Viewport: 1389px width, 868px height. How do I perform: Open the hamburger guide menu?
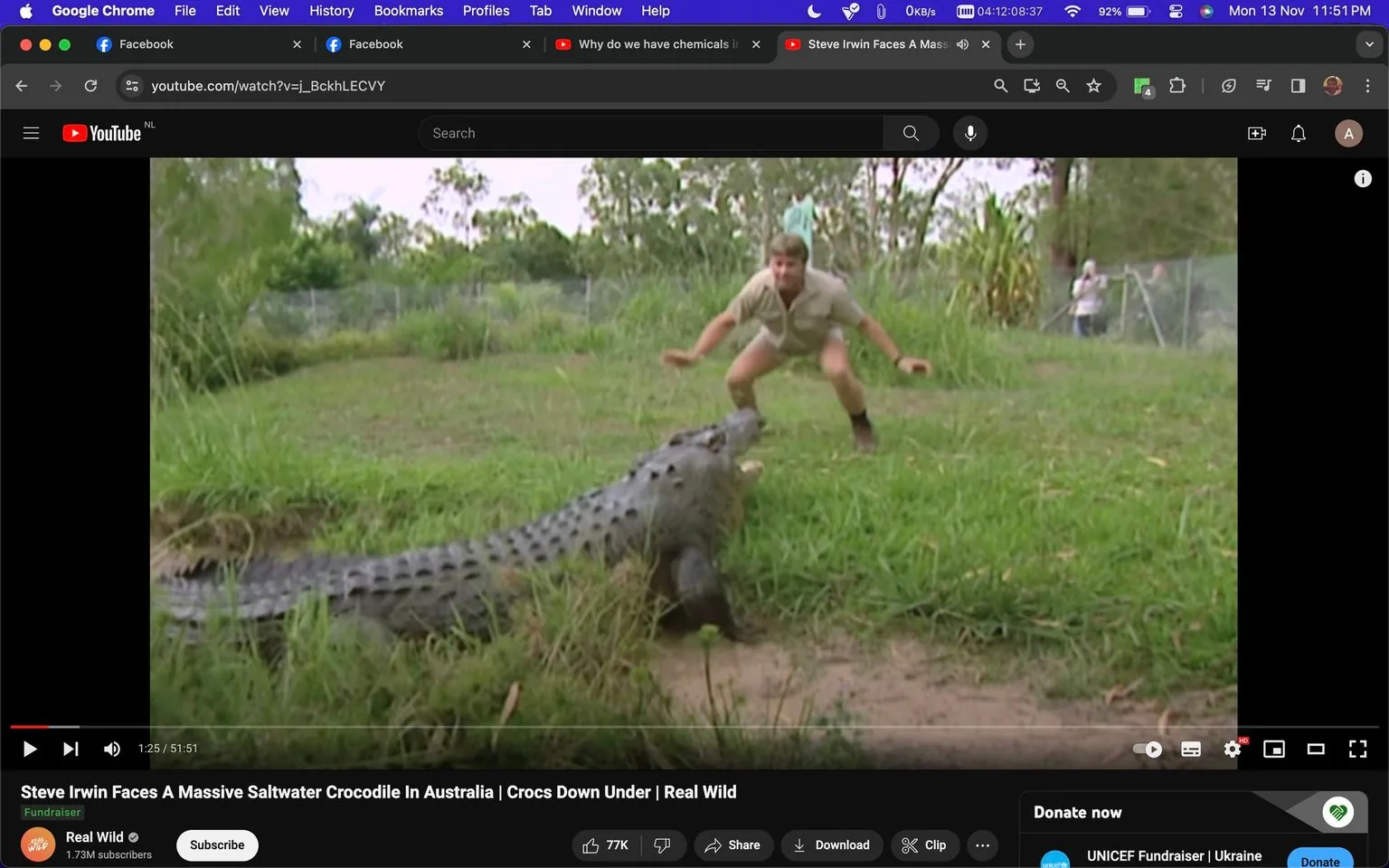click(x=31, y=133)
